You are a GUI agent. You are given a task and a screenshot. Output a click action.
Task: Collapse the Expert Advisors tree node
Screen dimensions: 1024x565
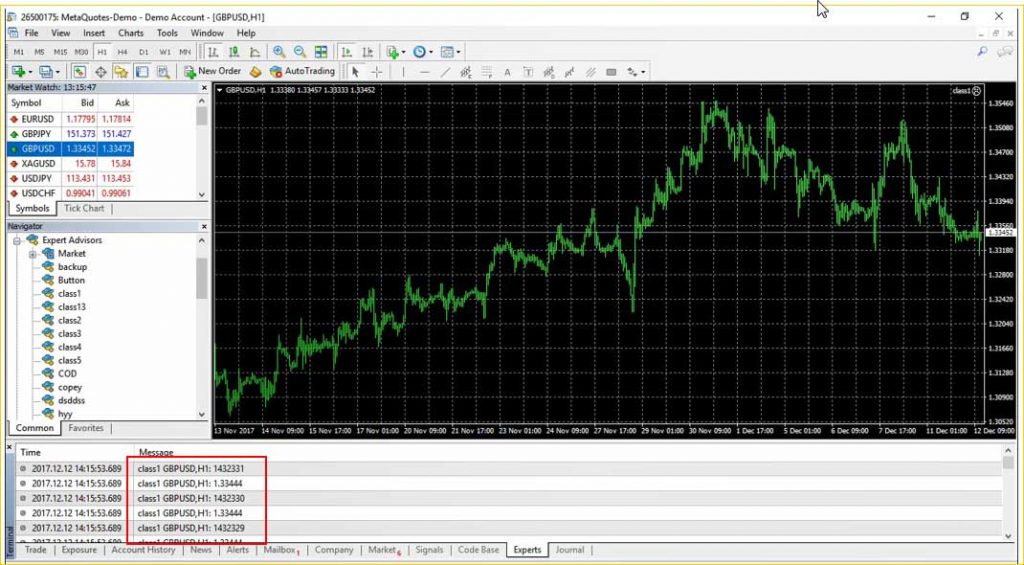click(x=18, y=240)
